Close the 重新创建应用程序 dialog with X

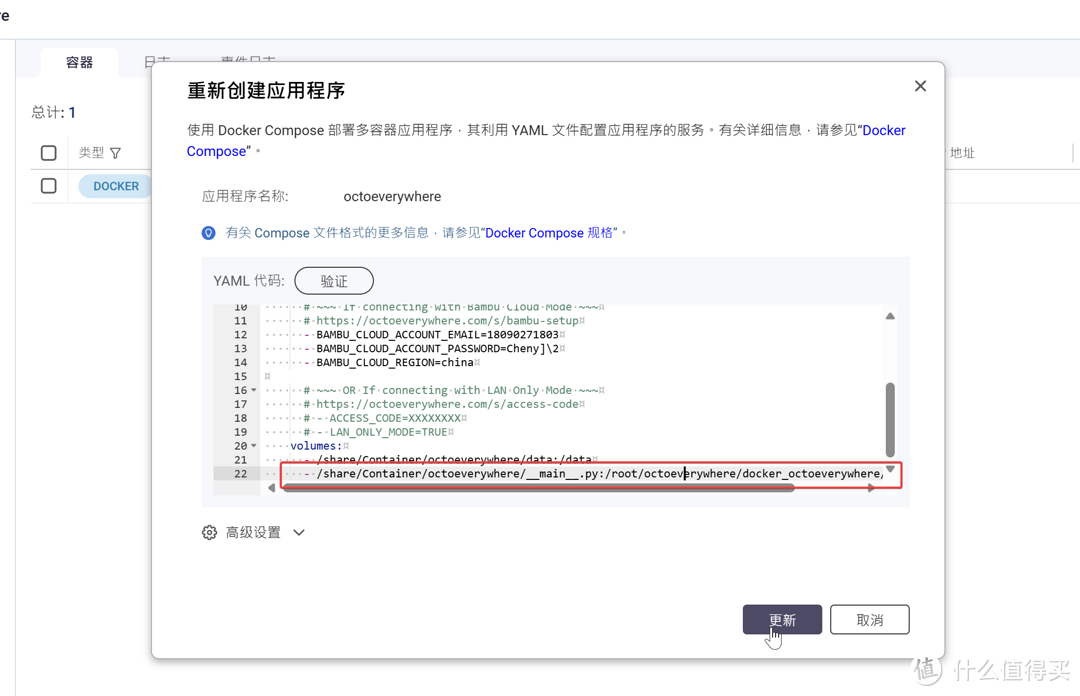pos(920,86)
